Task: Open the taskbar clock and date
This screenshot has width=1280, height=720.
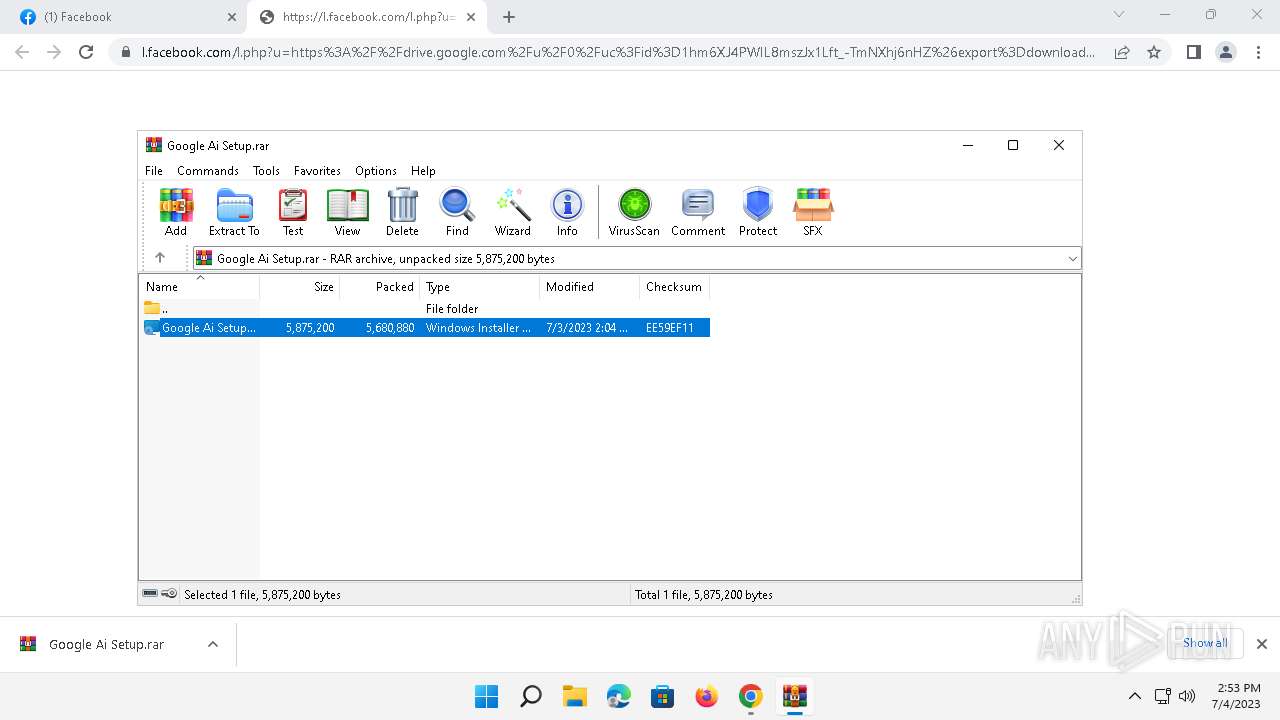Action: [x=1238, y=696]
